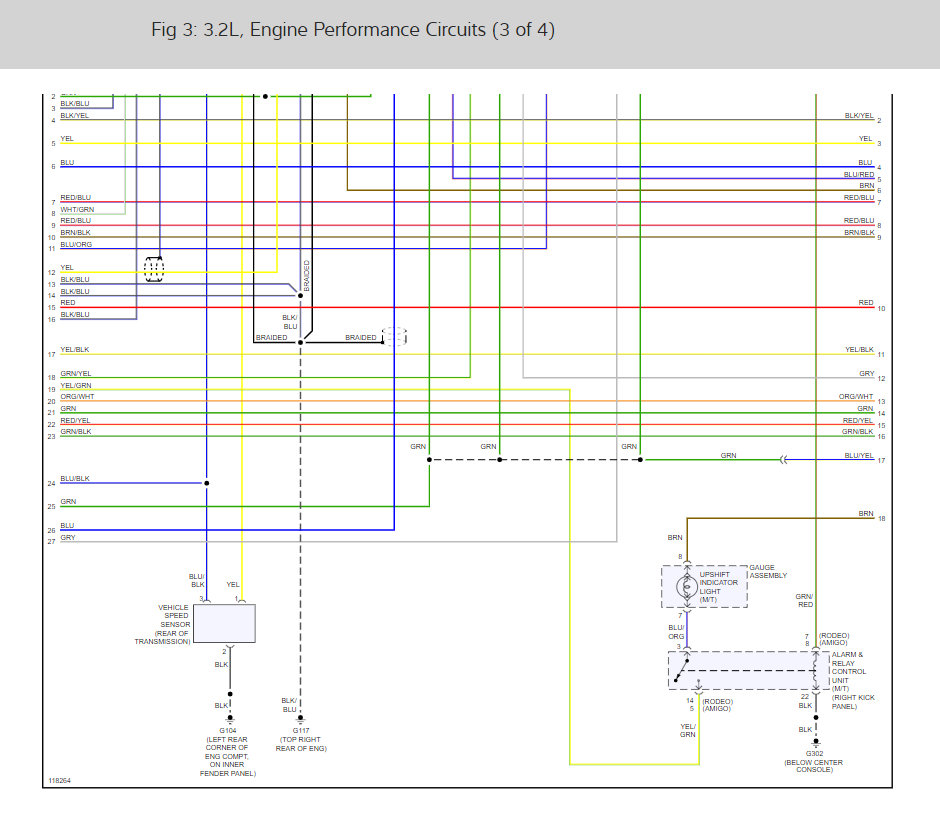This screenshot has height=815, width=940.
Task: Click the BLU/RED wire label on right side
Action: coord(859,175)
